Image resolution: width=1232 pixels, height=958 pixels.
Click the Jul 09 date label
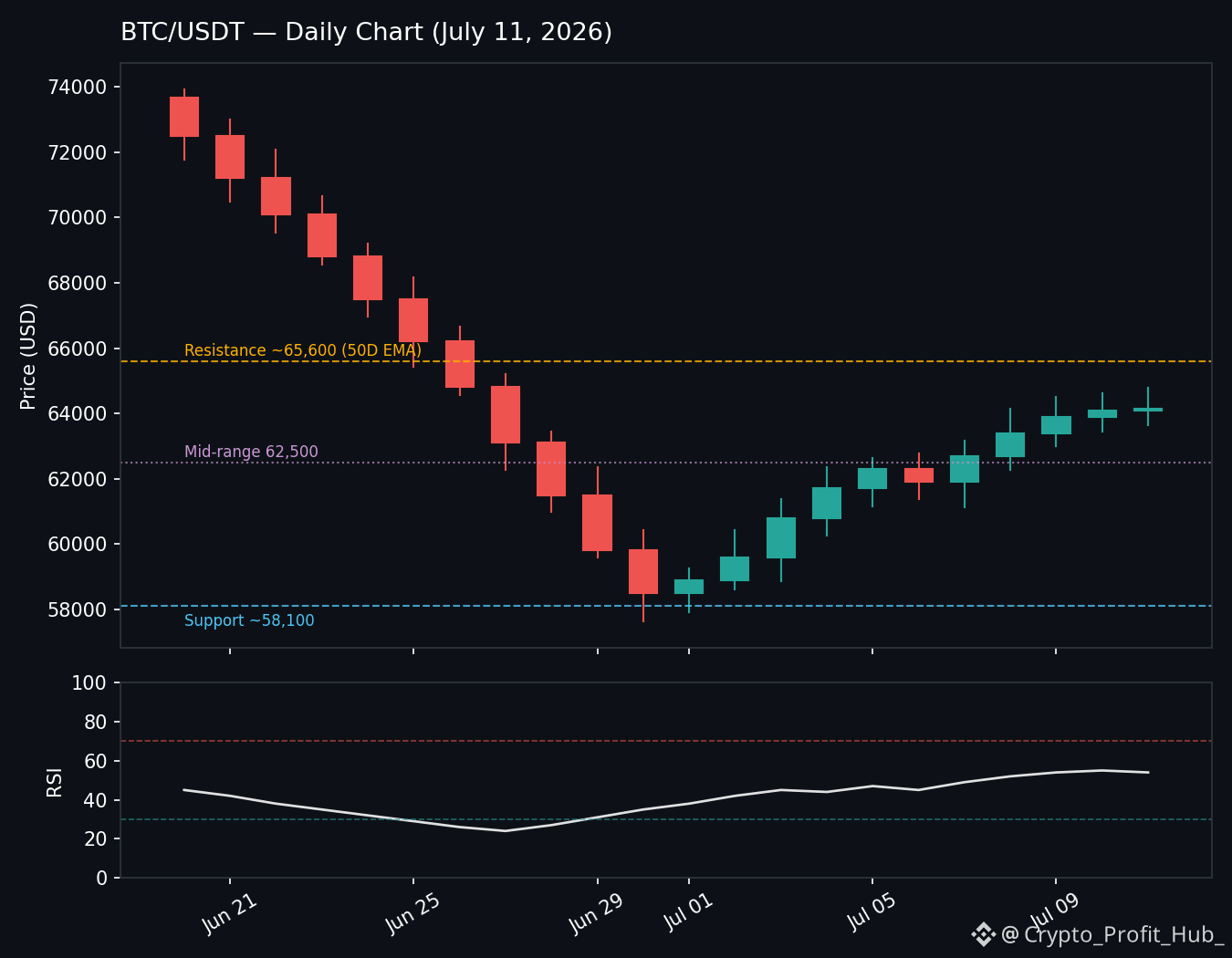[1056, 913]
